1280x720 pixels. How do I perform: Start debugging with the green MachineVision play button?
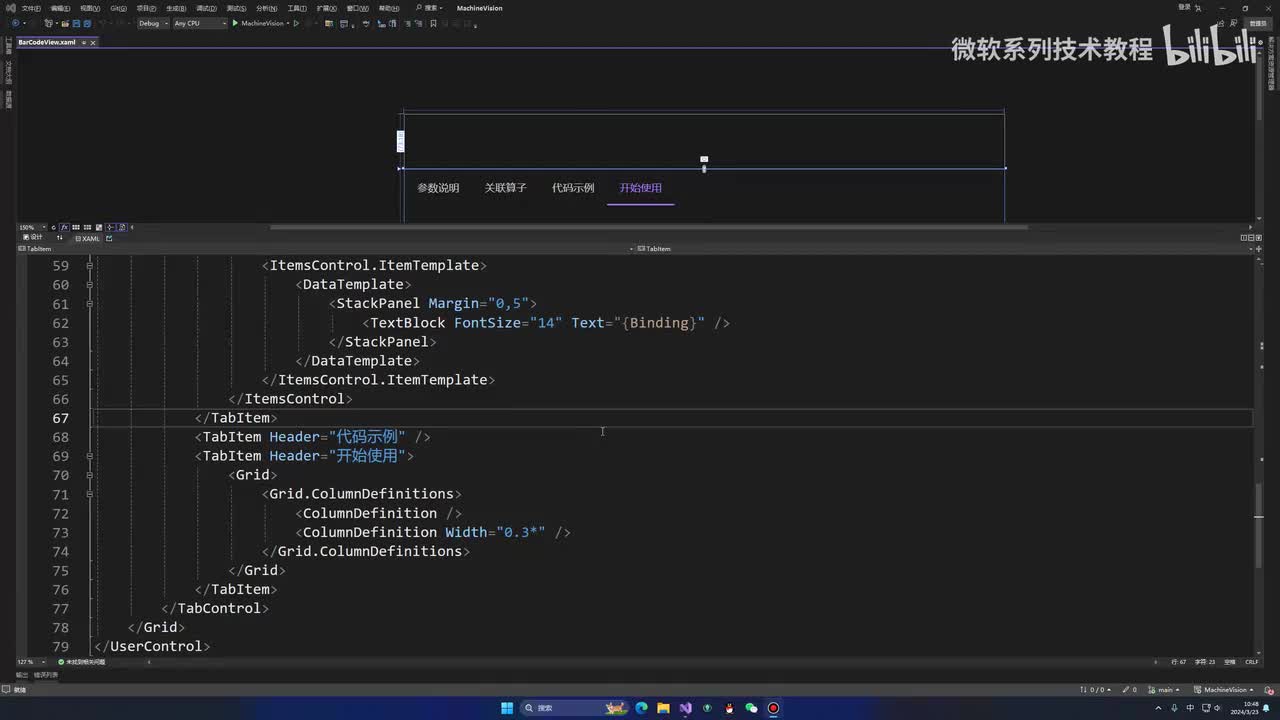258,23
